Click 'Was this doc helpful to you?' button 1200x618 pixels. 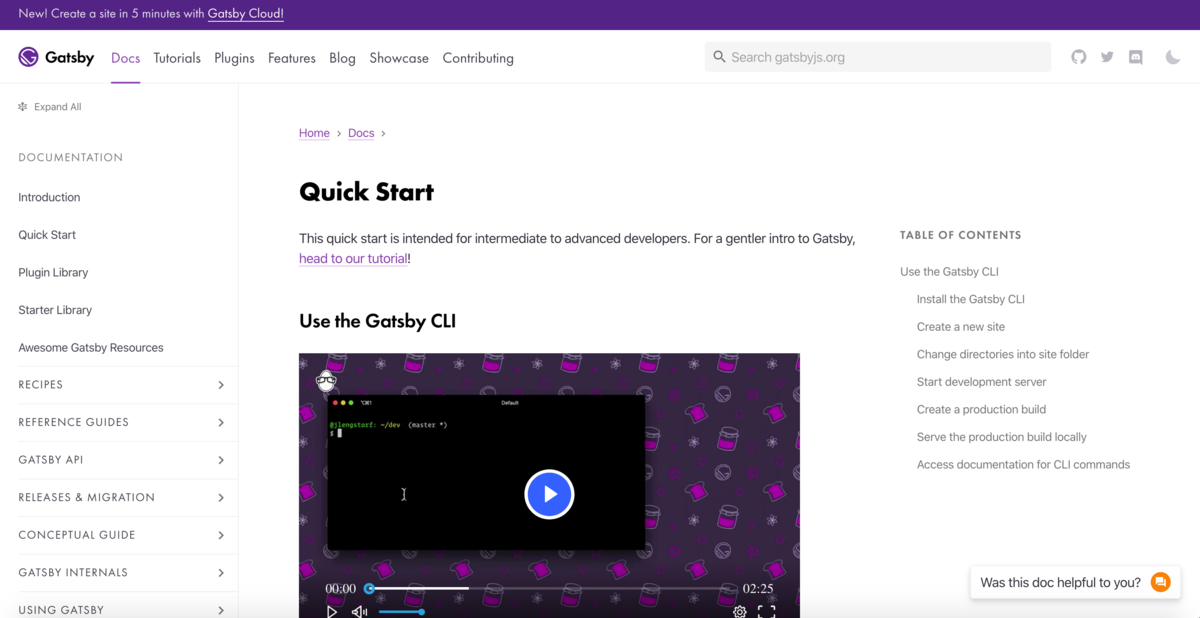click(x=1075, y=582)
